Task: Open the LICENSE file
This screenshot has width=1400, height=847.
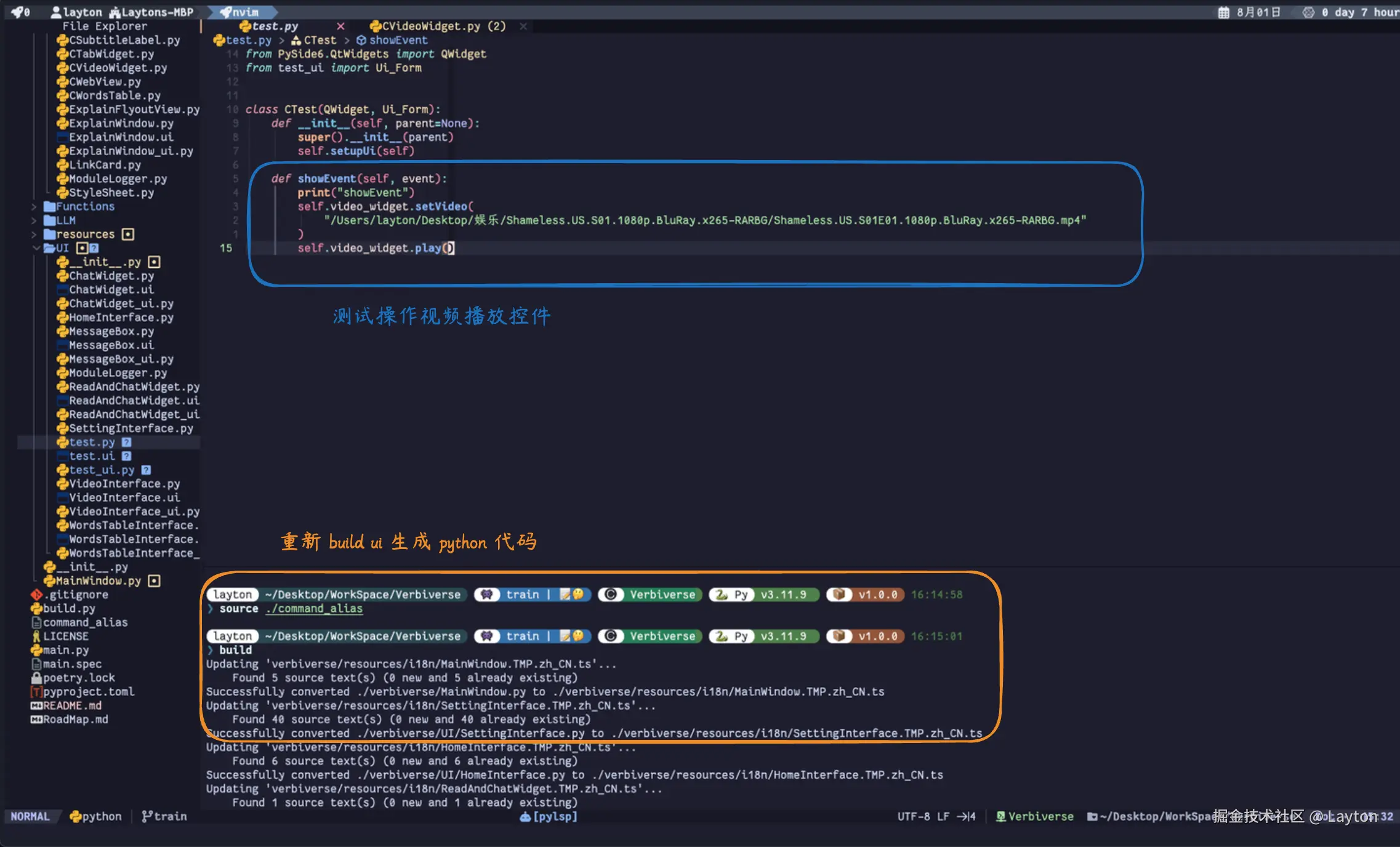Action: (65, 636)
